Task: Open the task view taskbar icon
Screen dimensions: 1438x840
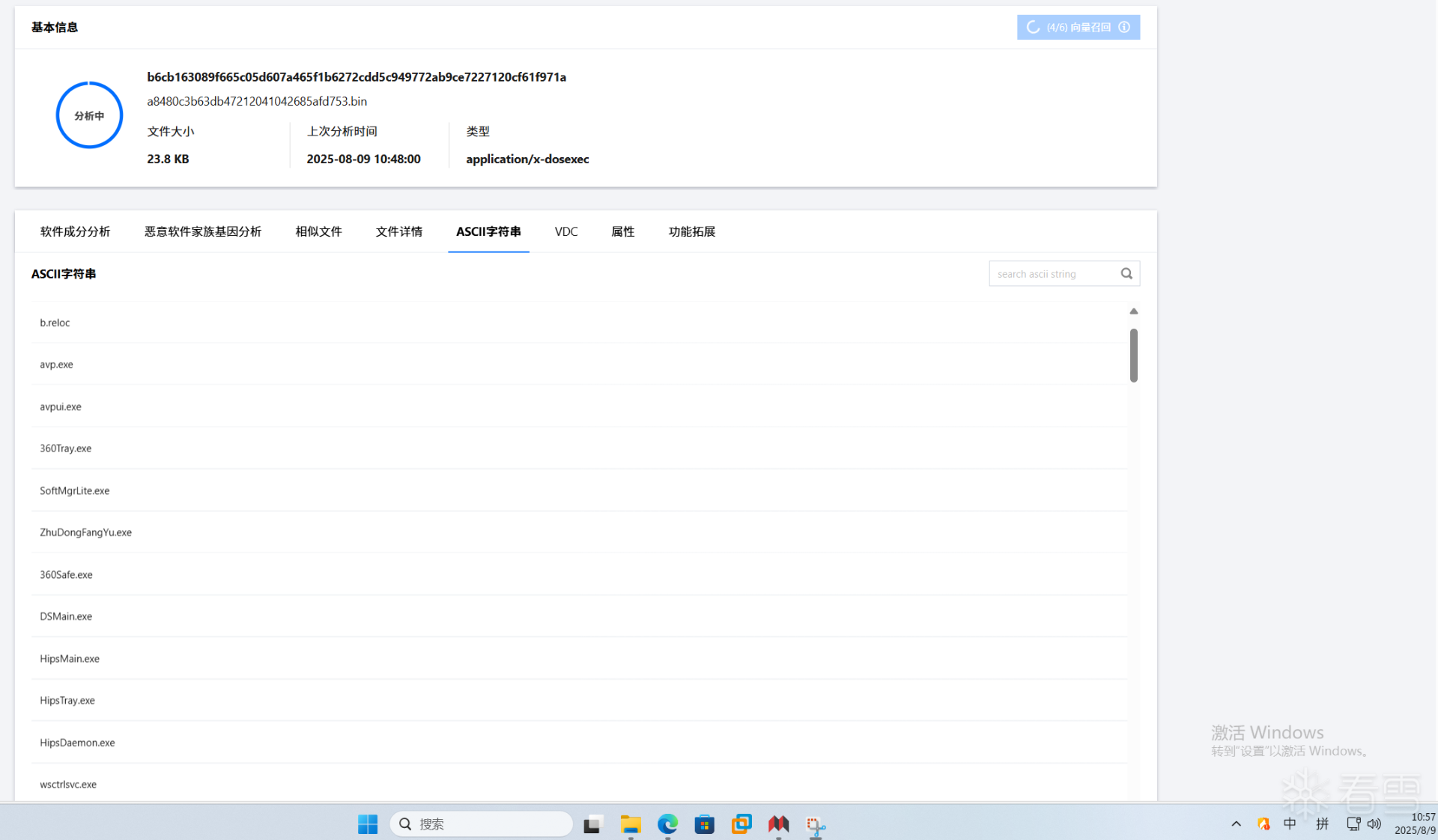Action: click(593, 824)
